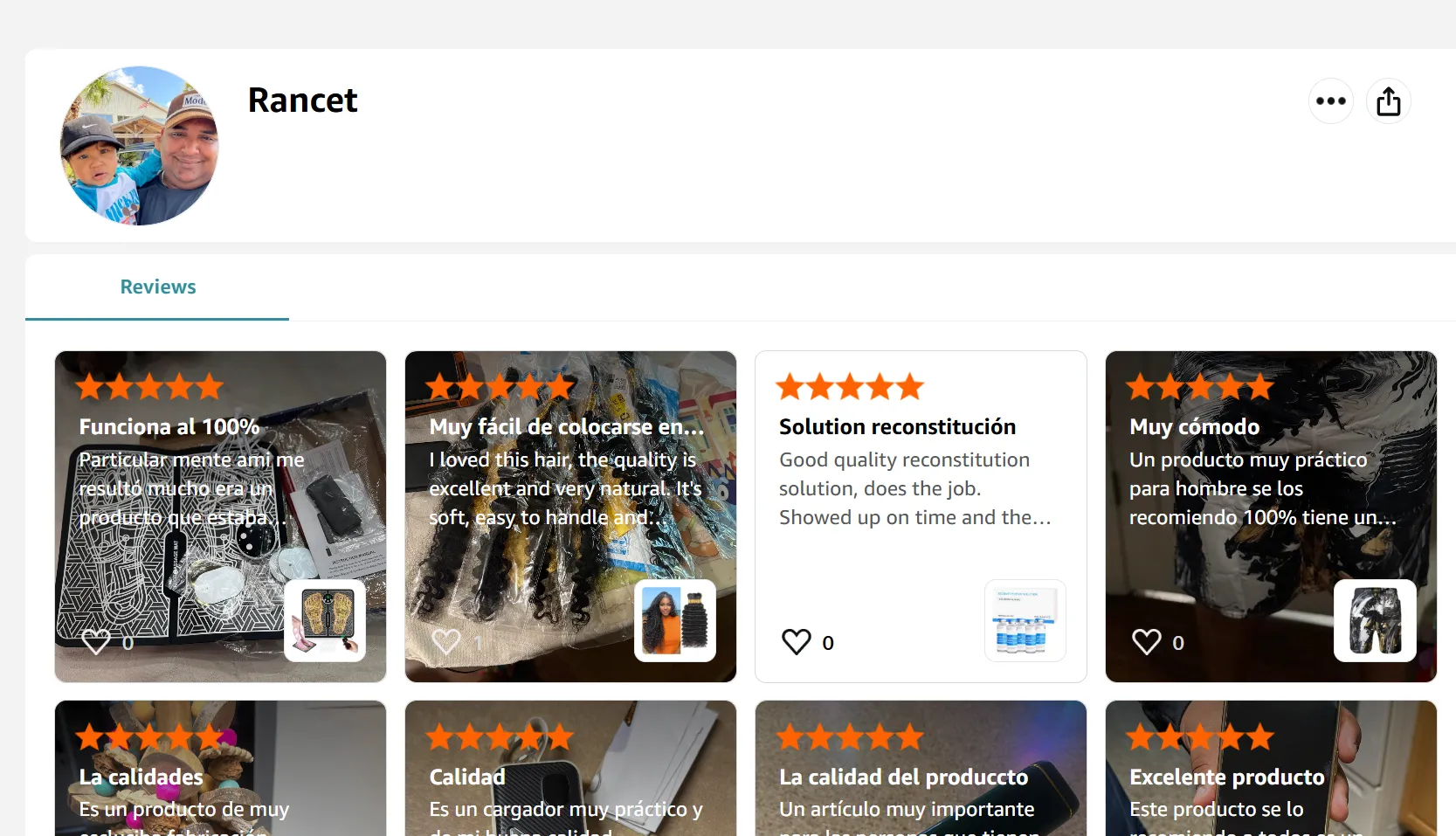Like the 'Muy cómodo' review heart
This screenshot has width=1456, height=836.
pos(1147,642)
